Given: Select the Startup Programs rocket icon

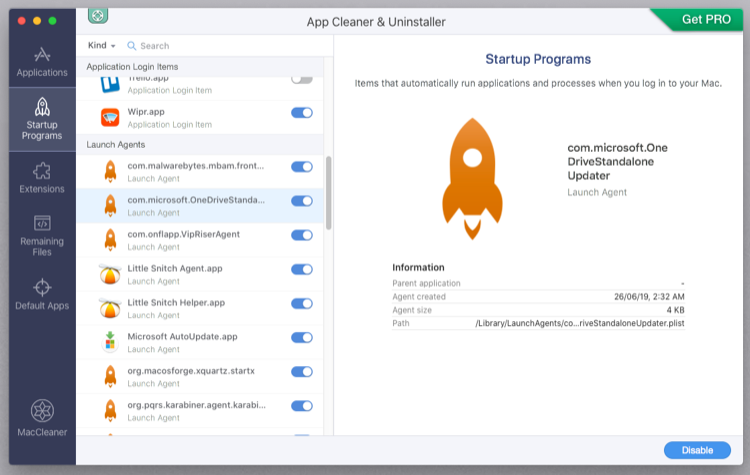Looking at the screenshot, I should click(x=42, y=107).
